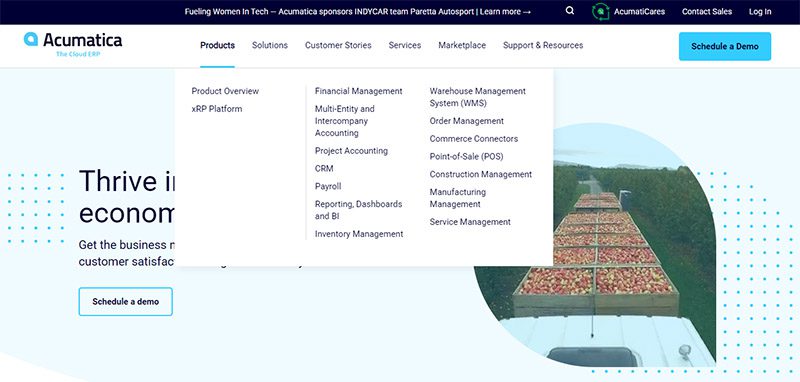Open Contact Sales link
Screen dimensions: 800x382
point(707,12)
